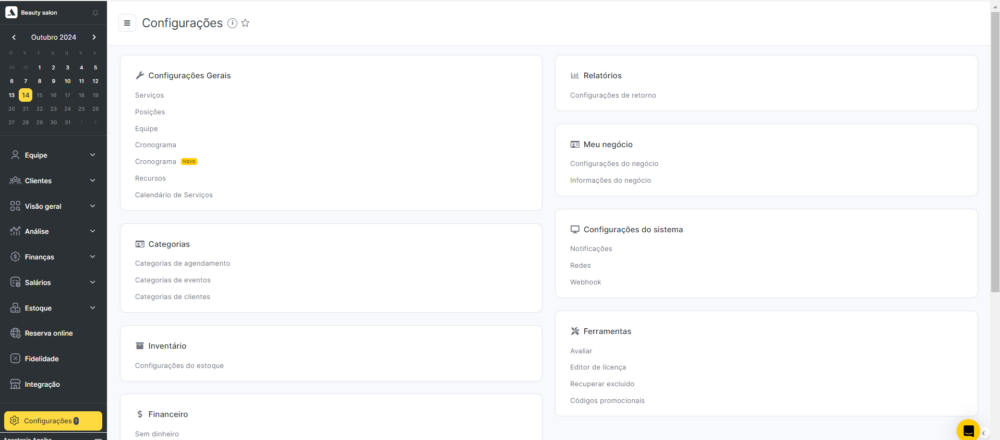This screenshot has width=1000, height=440.
Task: Mark the page favorite with the star icon
Action: tap(246, 23)
